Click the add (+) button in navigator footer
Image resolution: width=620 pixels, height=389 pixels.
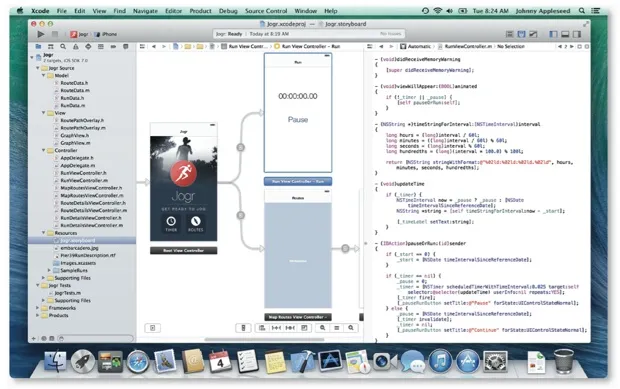click(34, 339)
